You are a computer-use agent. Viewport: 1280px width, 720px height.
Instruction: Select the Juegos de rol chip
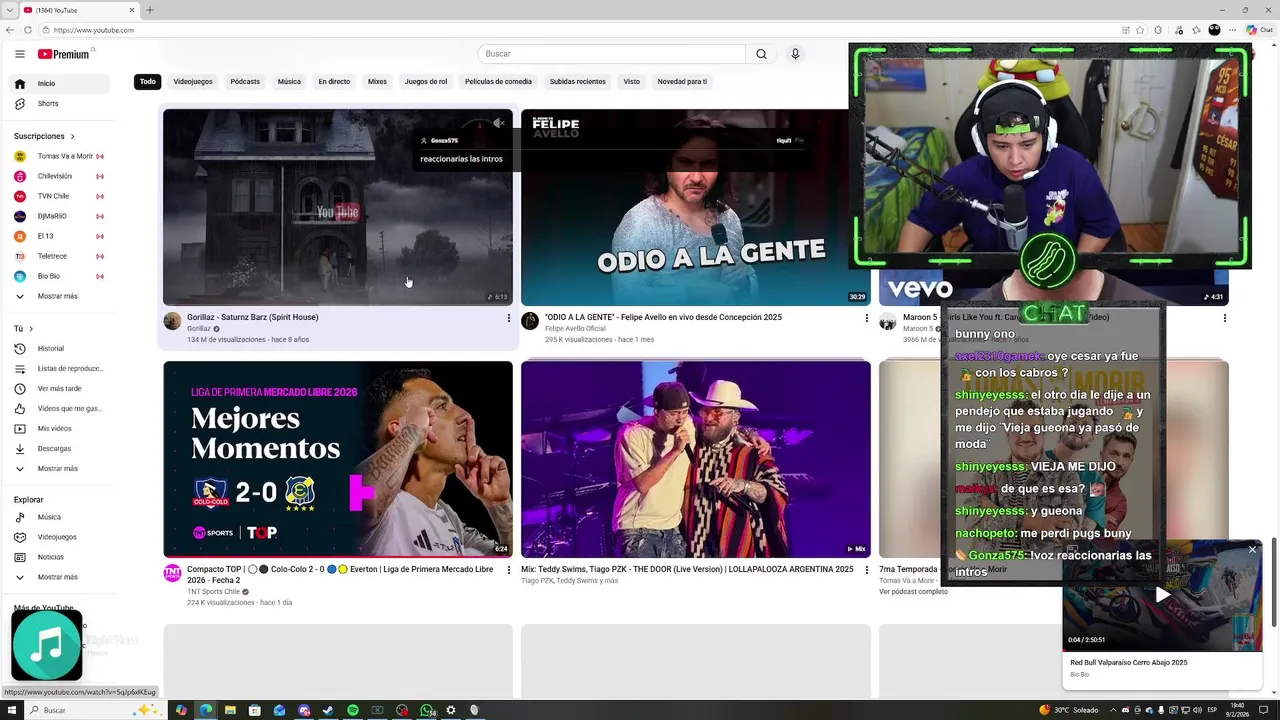(x=426, y=82)
